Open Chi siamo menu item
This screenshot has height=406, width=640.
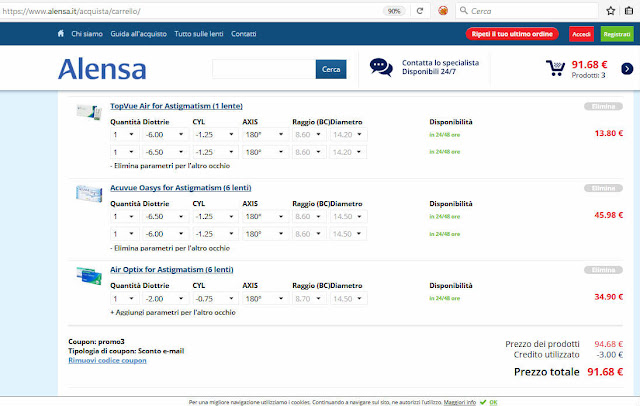click(87, 34)
